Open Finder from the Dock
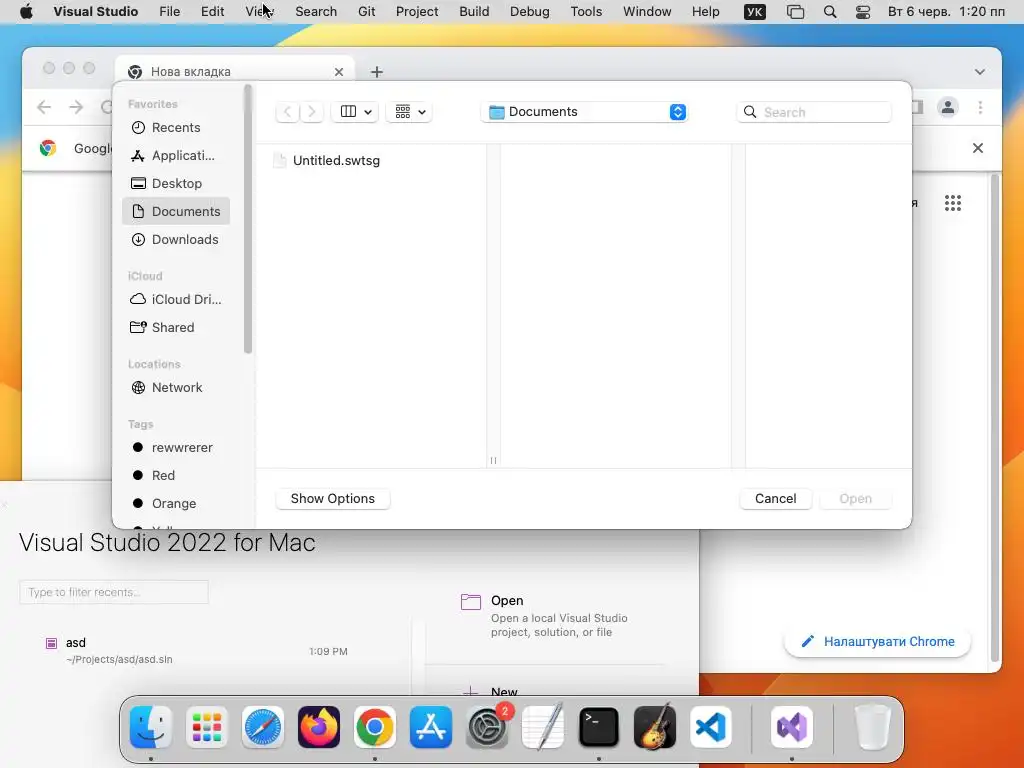The image size is (1024, 768). [x=151, y=727]
